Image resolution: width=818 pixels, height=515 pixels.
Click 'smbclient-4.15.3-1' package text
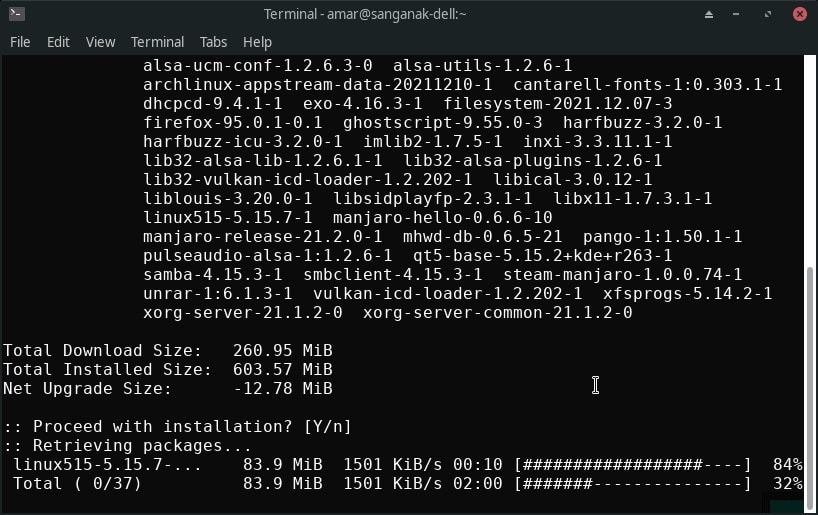[393, 275]
